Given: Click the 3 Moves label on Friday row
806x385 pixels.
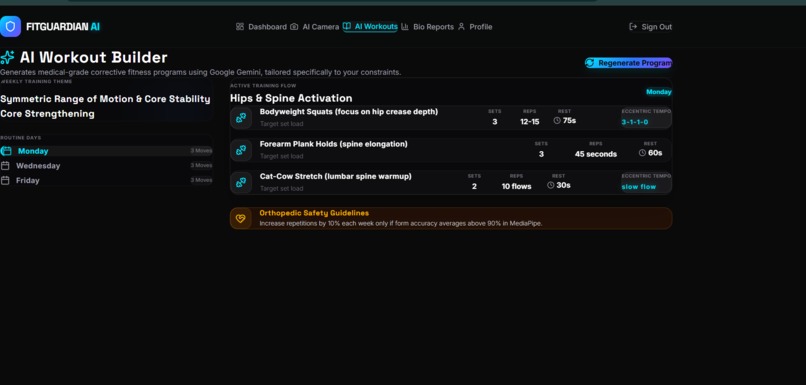Looking at the screenshot, I should 201,180.
